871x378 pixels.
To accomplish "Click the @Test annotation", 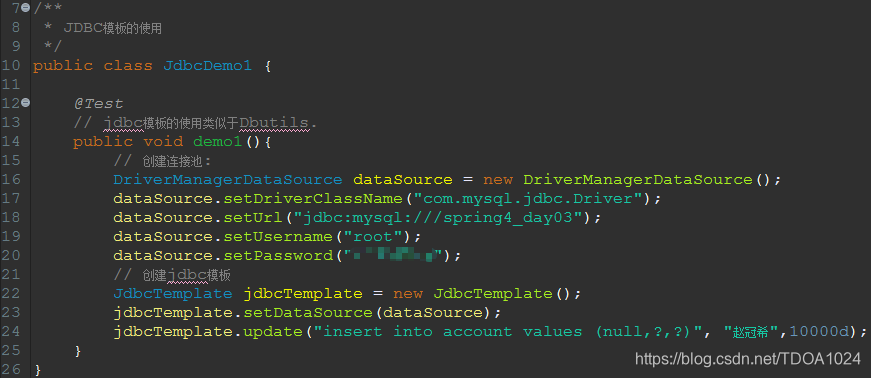I will click(x=98, y=104).
